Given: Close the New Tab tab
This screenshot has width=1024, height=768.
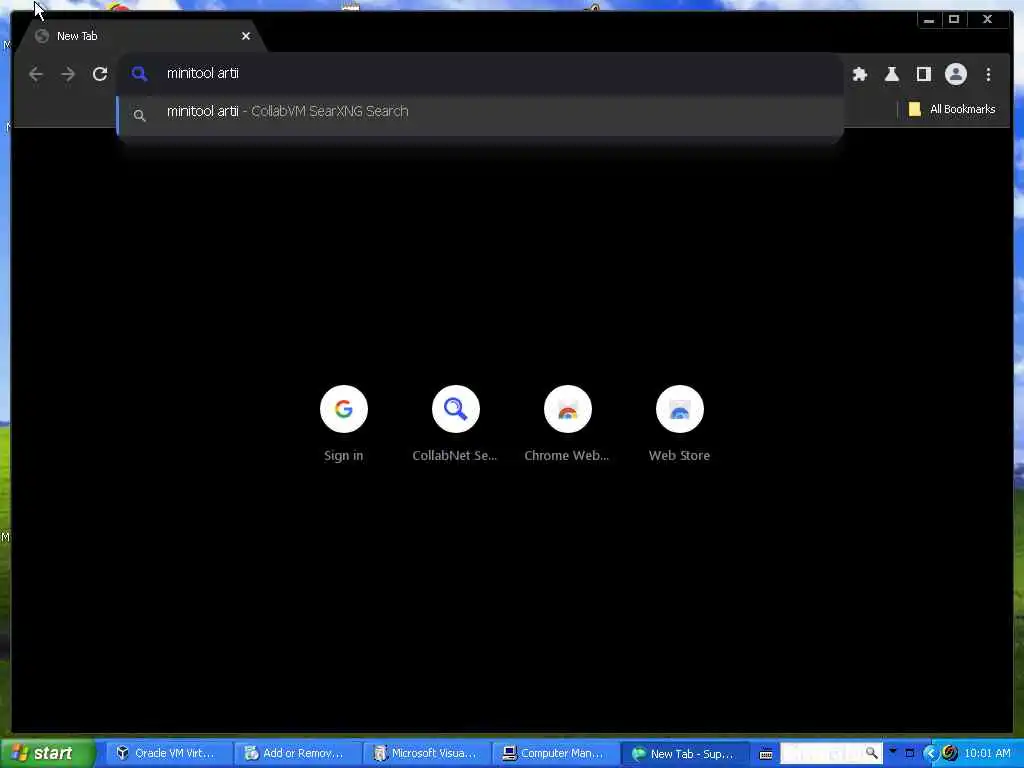Looking at the screenshot, I should 246,36.
